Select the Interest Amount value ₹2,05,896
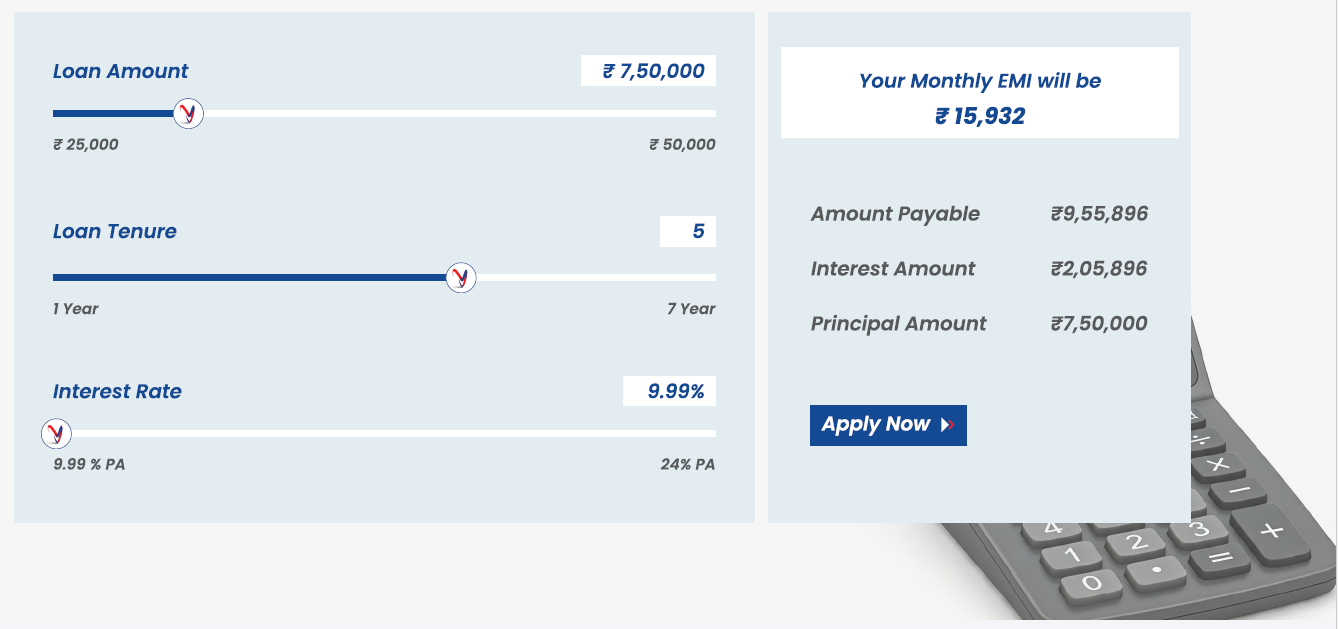 (1100, 268)
